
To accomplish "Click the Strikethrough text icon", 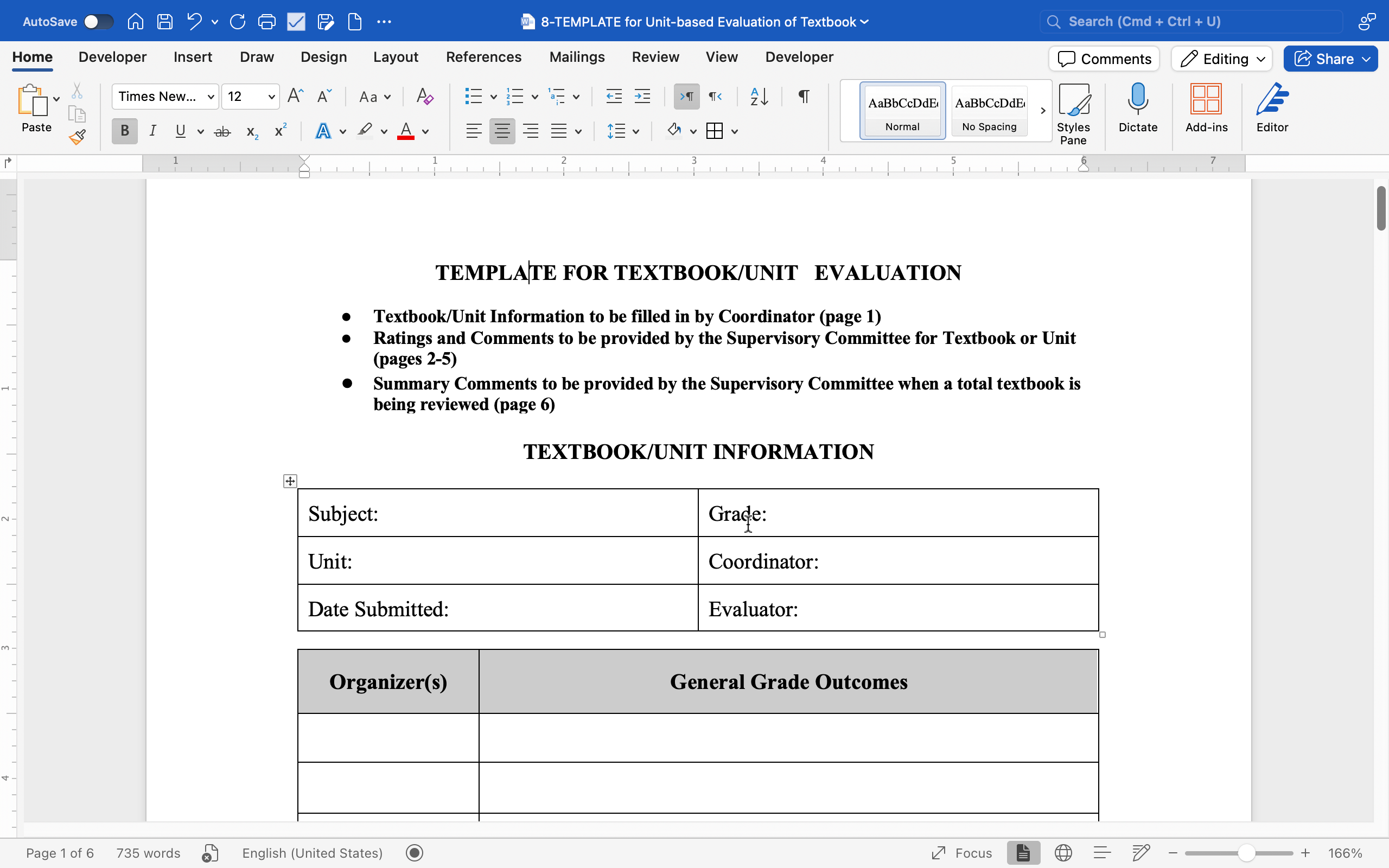I will (222, 131).
